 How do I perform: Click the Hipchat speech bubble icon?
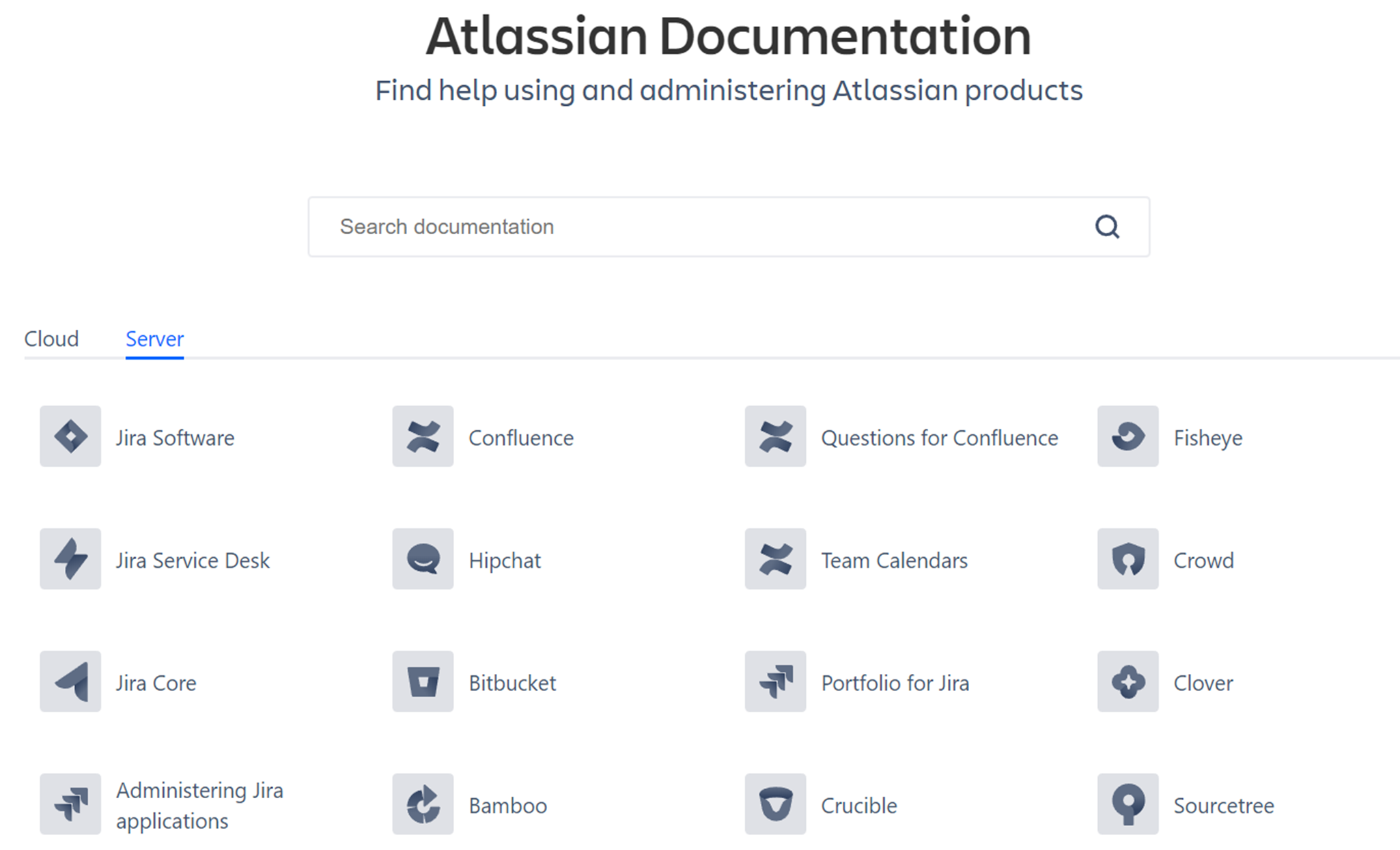[x=423, y=558]
